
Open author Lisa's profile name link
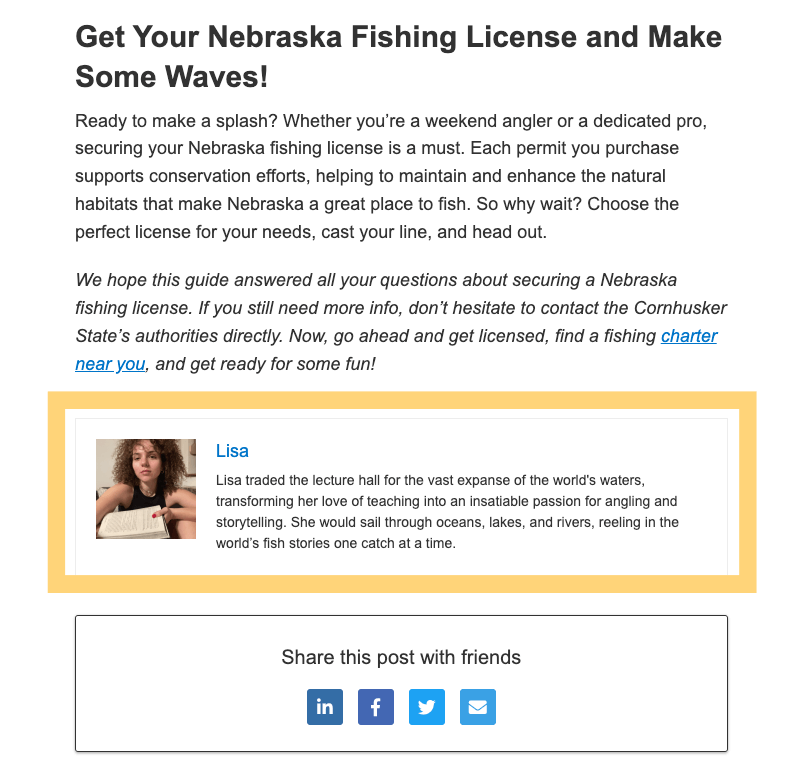pyautogui.click(x=232, y=451)
